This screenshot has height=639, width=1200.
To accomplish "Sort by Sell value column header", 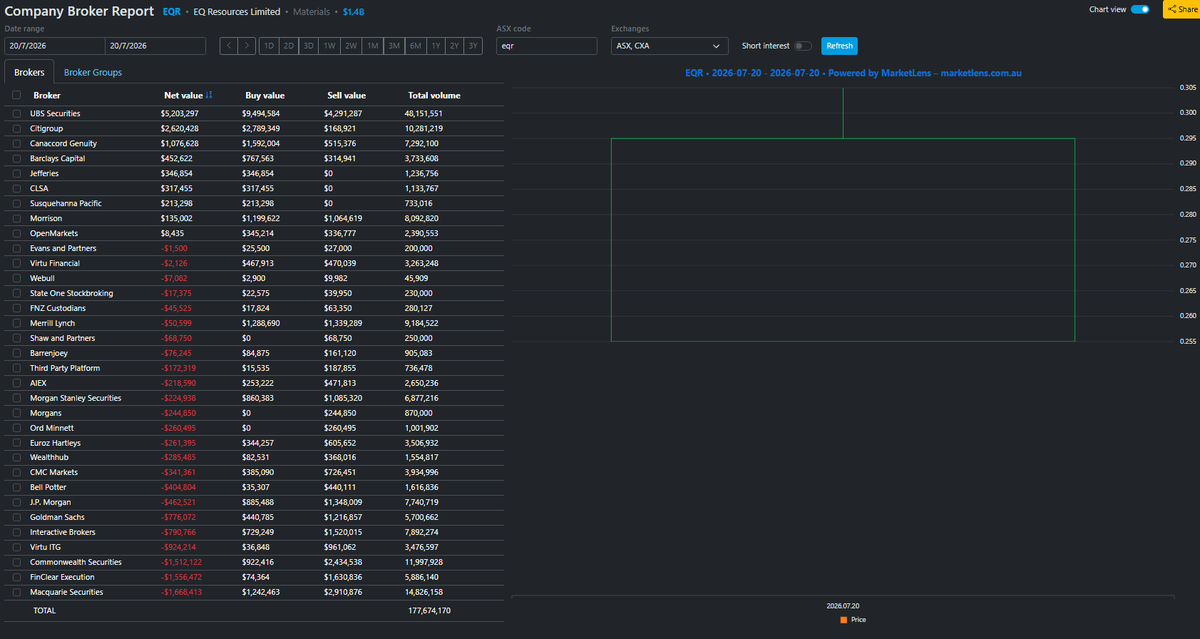I will 347,96.
